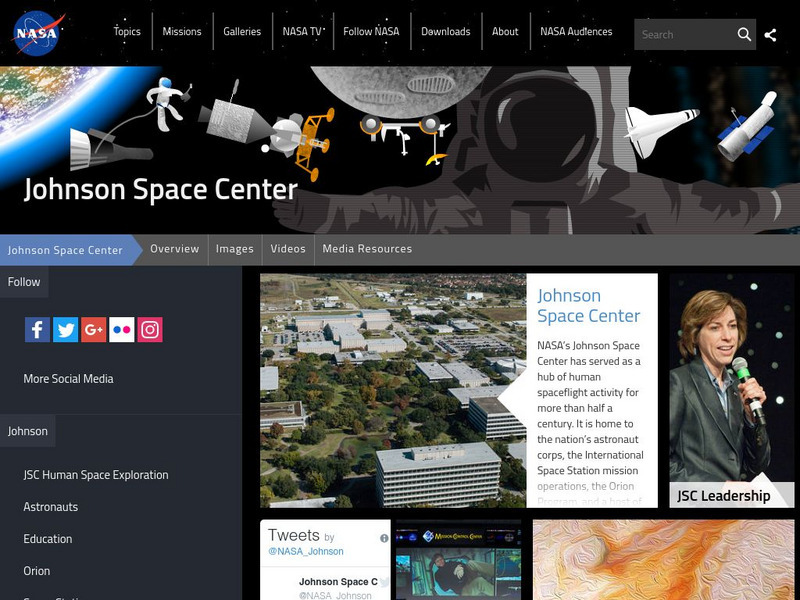The image size is (800, 600).
Task: Switch to the Overview tab
Action: 174,249
